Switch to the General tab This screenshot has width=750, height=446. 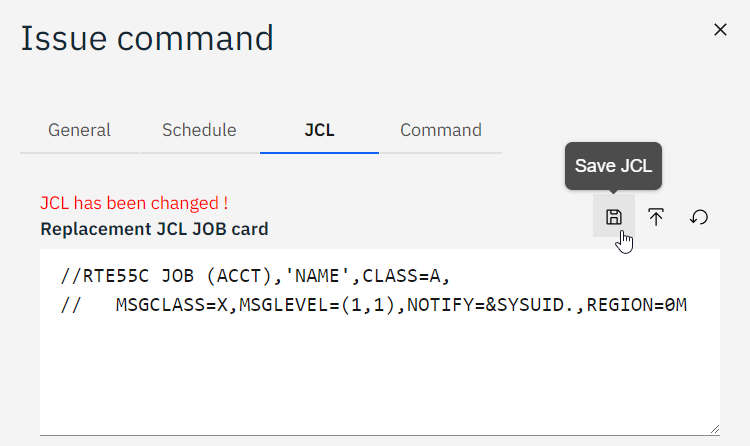(x=79, y=130)
